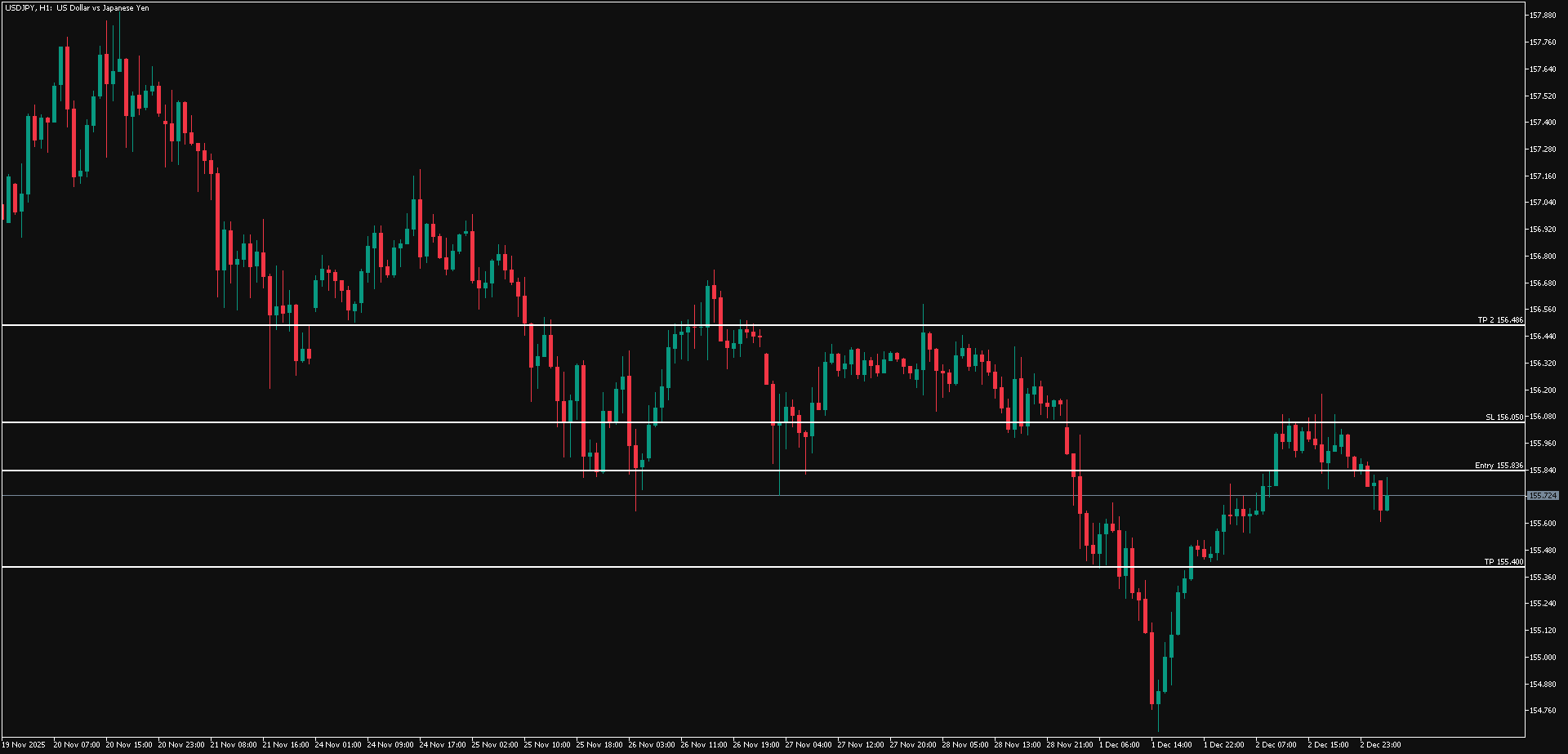The height and width of the screenshot is (754, 1568).
Task: Click the 19 Nov 2025 date label
Action: pyautogui.click(x=24, y=745)
